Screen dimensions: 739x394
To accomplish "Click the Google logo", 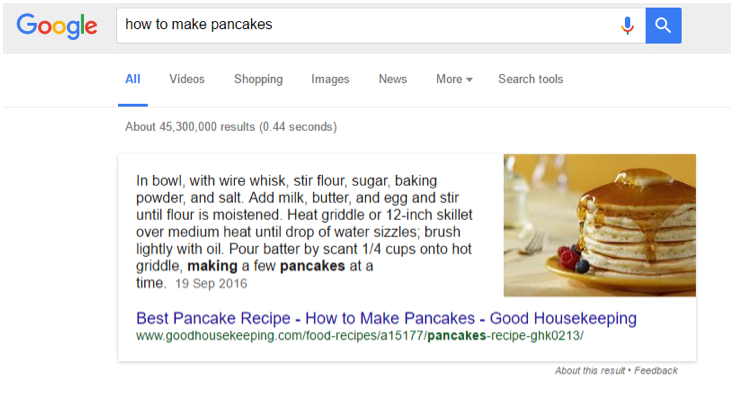I will click(57, 25).
